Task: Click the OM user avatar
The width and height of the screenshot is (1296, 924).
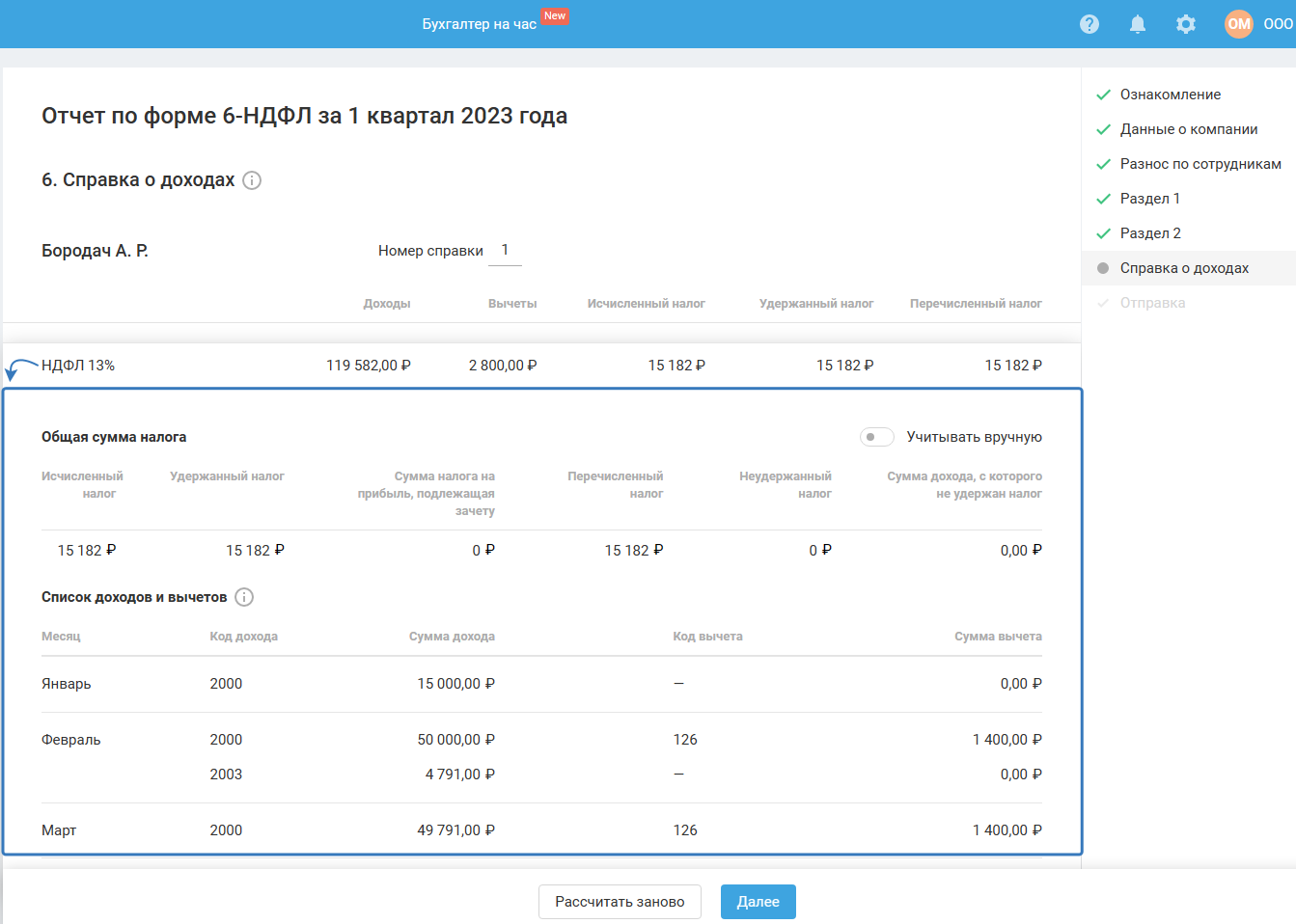Action: point(1239,24)
